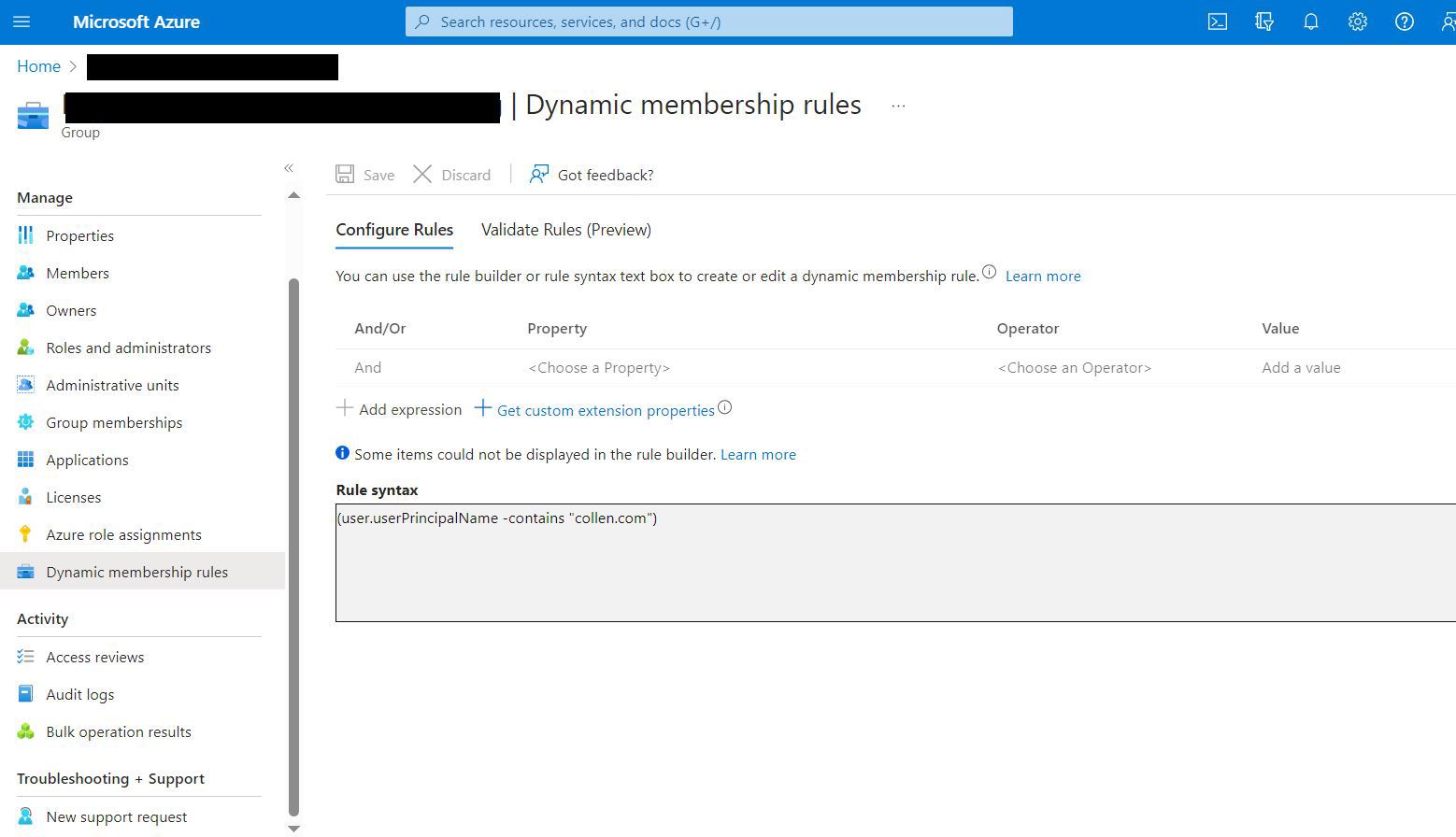1456x837 pixels.
Task: Click the info icon beside Learn more
Action: (989, 272)
